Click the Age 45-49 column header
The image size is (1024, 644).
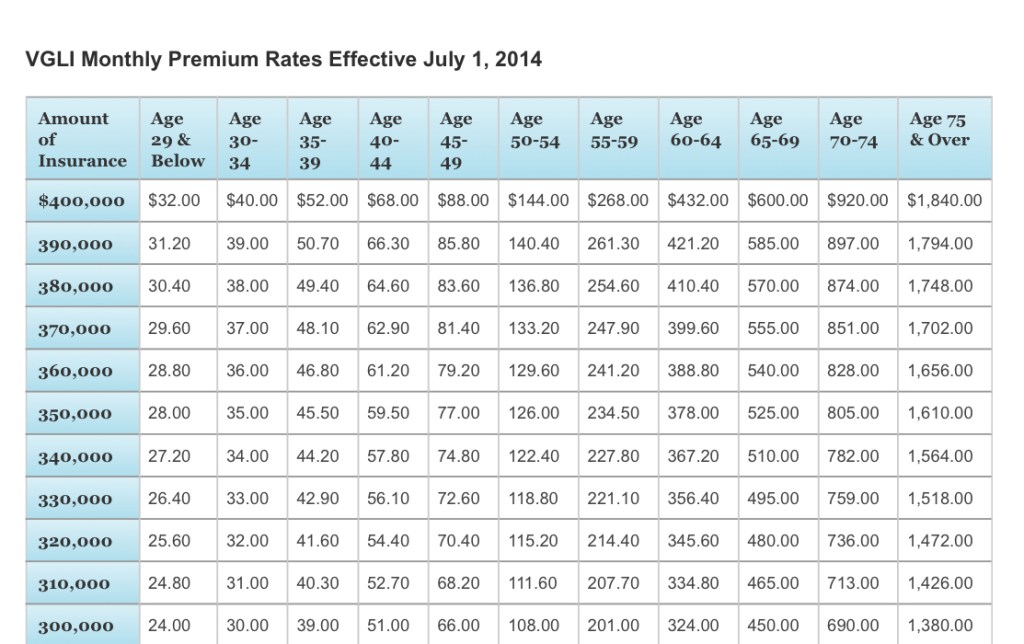(456, 139)
